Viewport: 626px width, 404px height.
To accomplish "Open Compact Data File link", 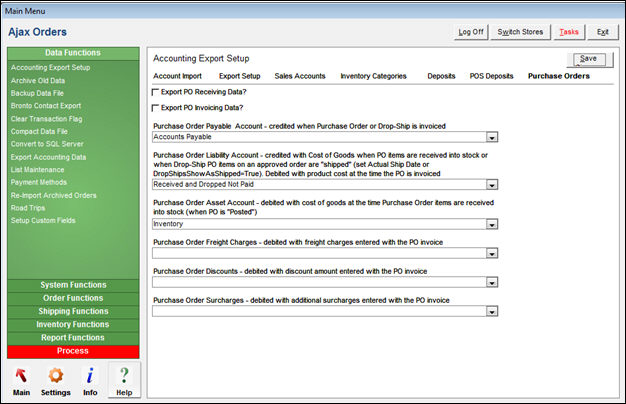I will pos(39,131).
